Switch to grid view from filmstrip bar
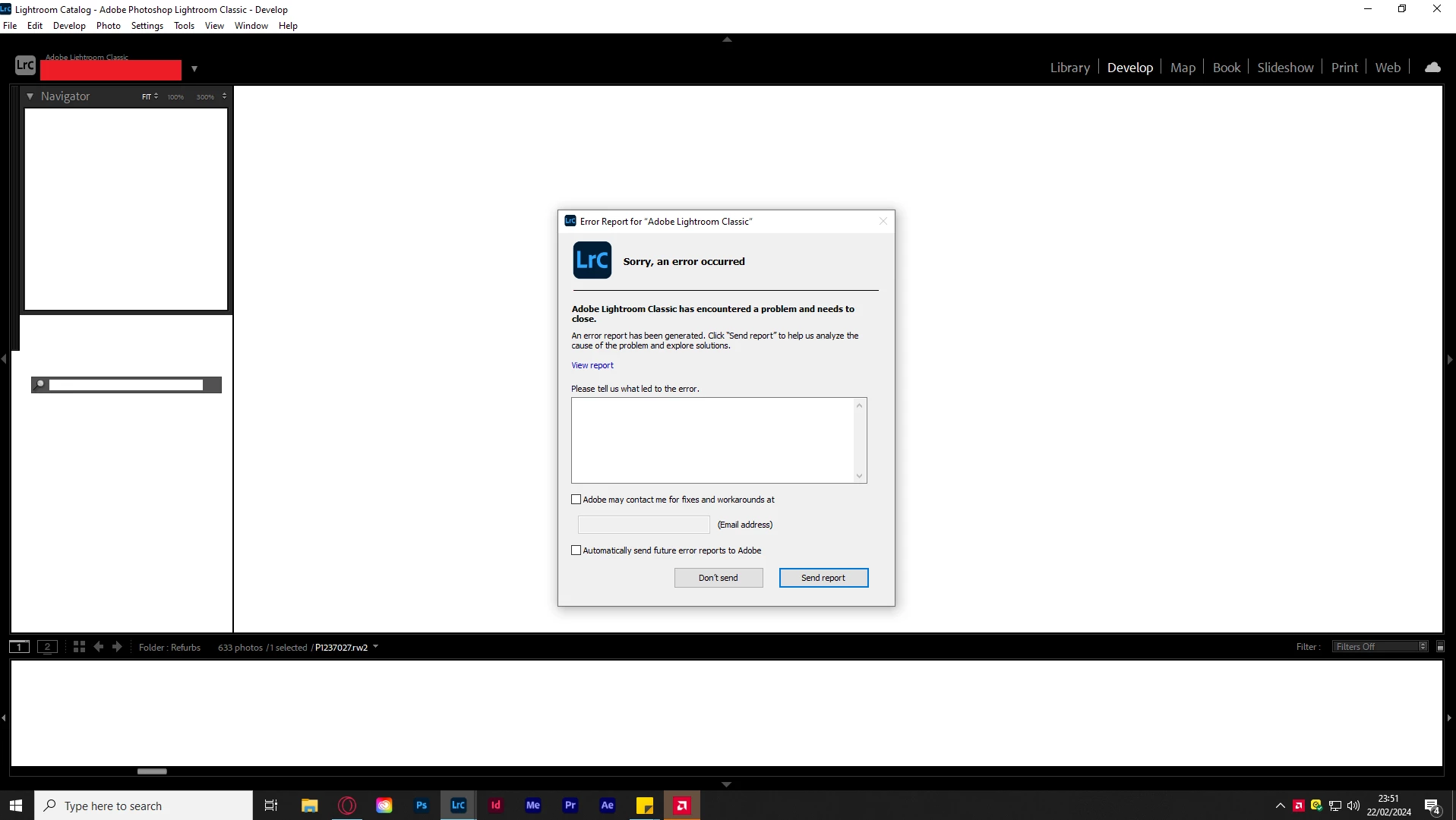Screen dimensions: 1456x820 coord(79,647)
